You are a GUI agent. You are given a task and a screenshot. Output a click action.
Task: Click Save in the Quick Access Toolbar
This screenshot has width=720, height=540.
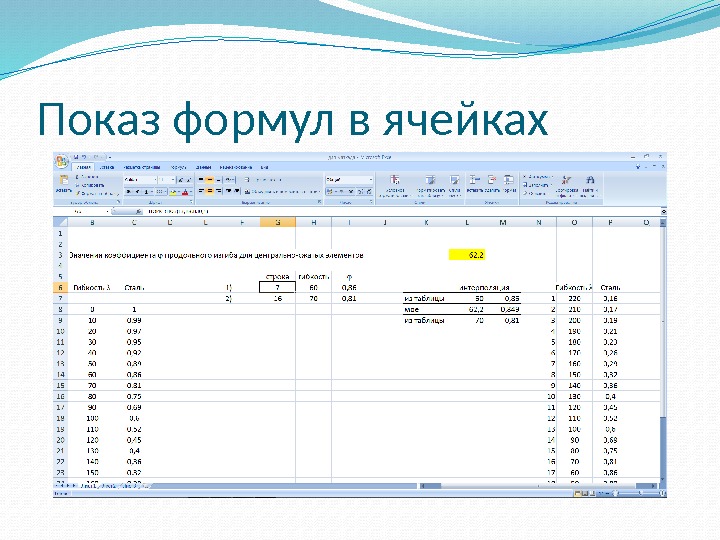point(76,157)
